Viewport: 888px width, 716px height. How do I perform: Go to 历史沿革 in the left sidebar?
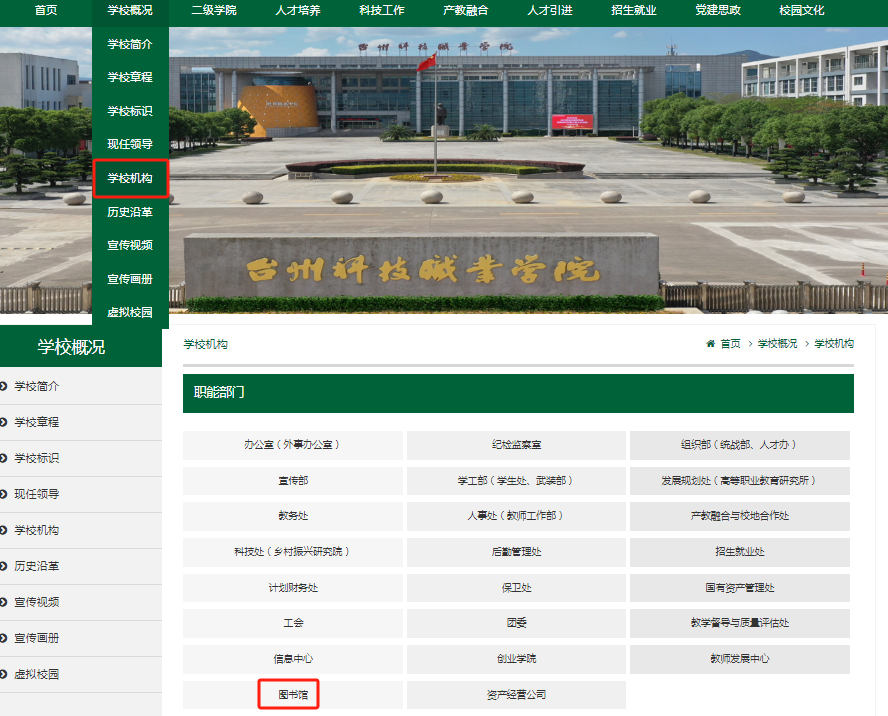(37, 566)
